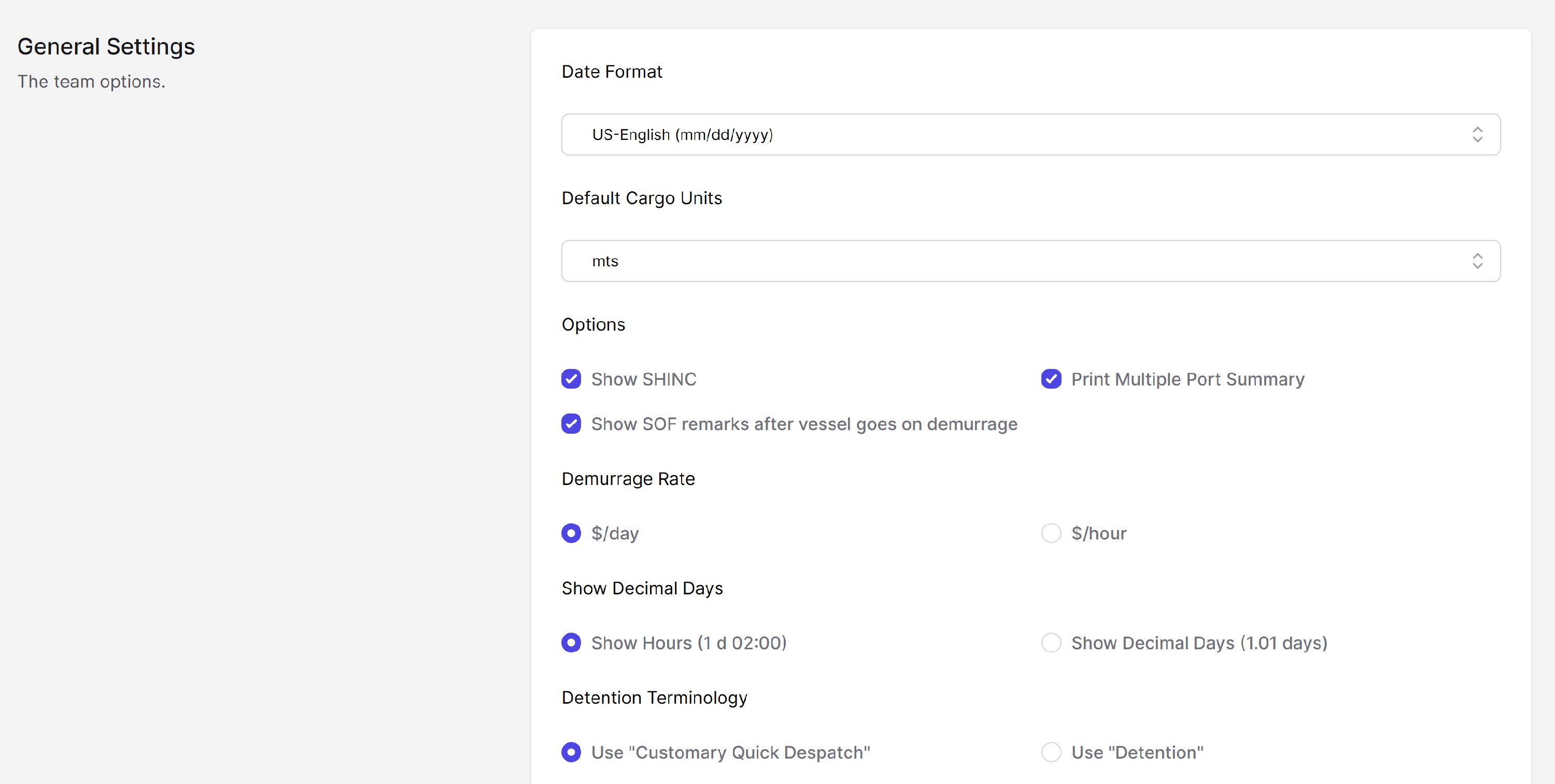1555x784 pixels.
Task: Click the mts selected value text
Action: (605, 261)
